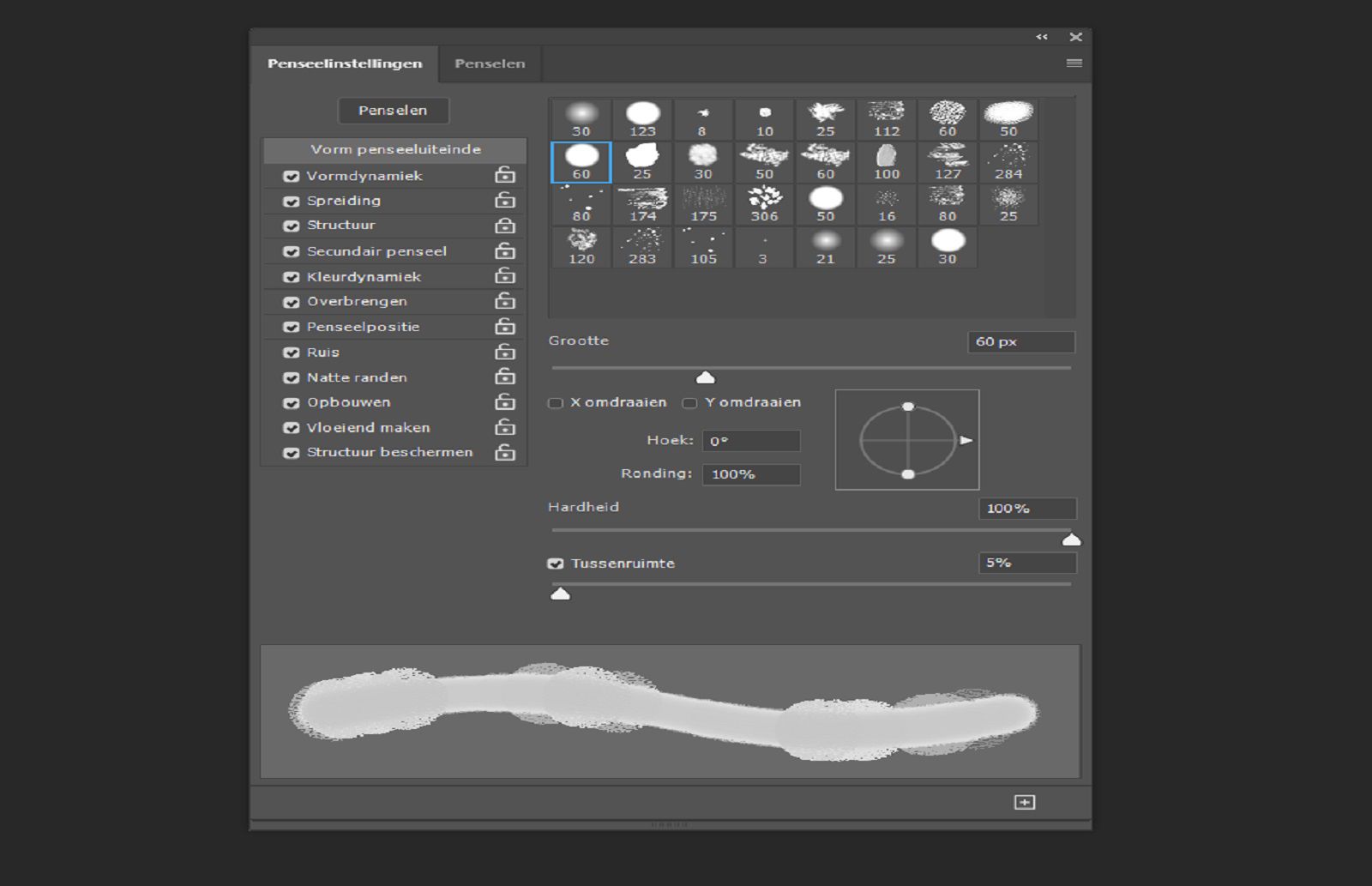The width and height of the screenshot is (1372, 886).
Task: Open the Vorm penseeluiteinde section
Action: (x=395, y=149)
